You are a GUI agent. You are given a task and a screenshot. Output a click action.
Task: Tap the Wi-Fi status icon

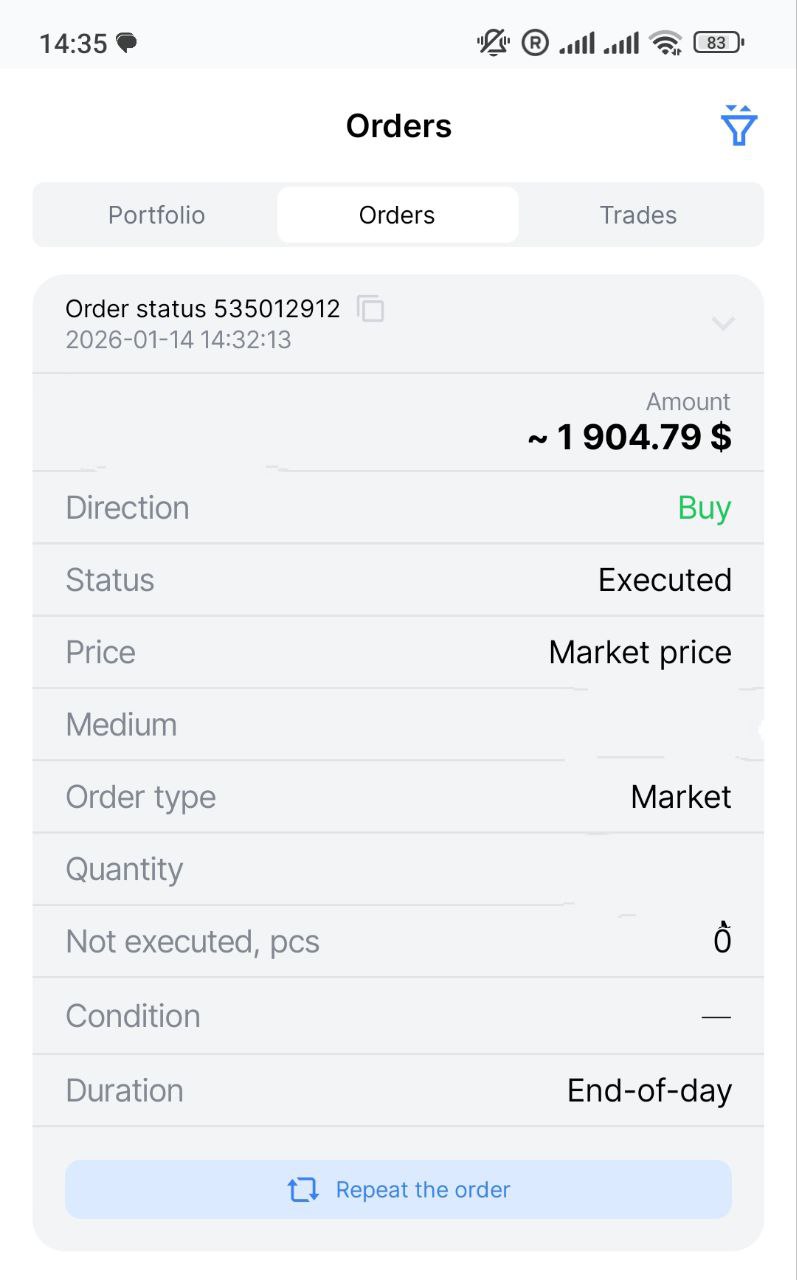(665, 43)
